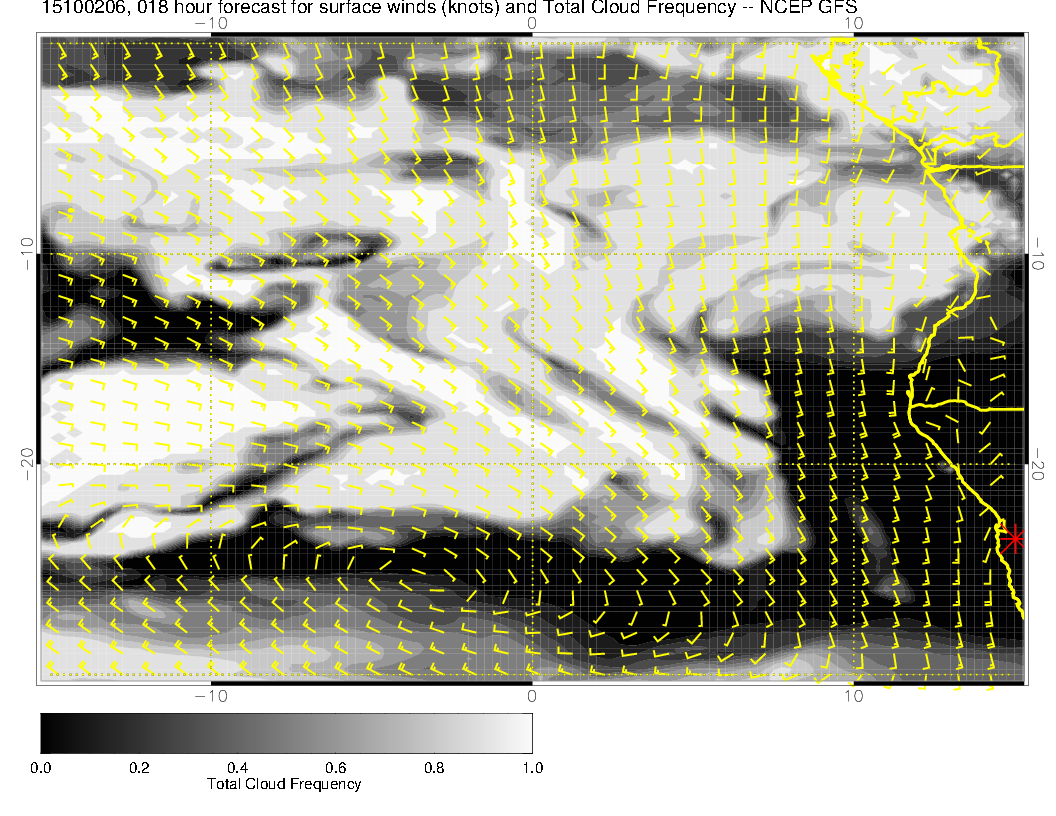
Task: Select the bottom axis longitude label 10
Action: pyautogui.click(x=852, y=695)
